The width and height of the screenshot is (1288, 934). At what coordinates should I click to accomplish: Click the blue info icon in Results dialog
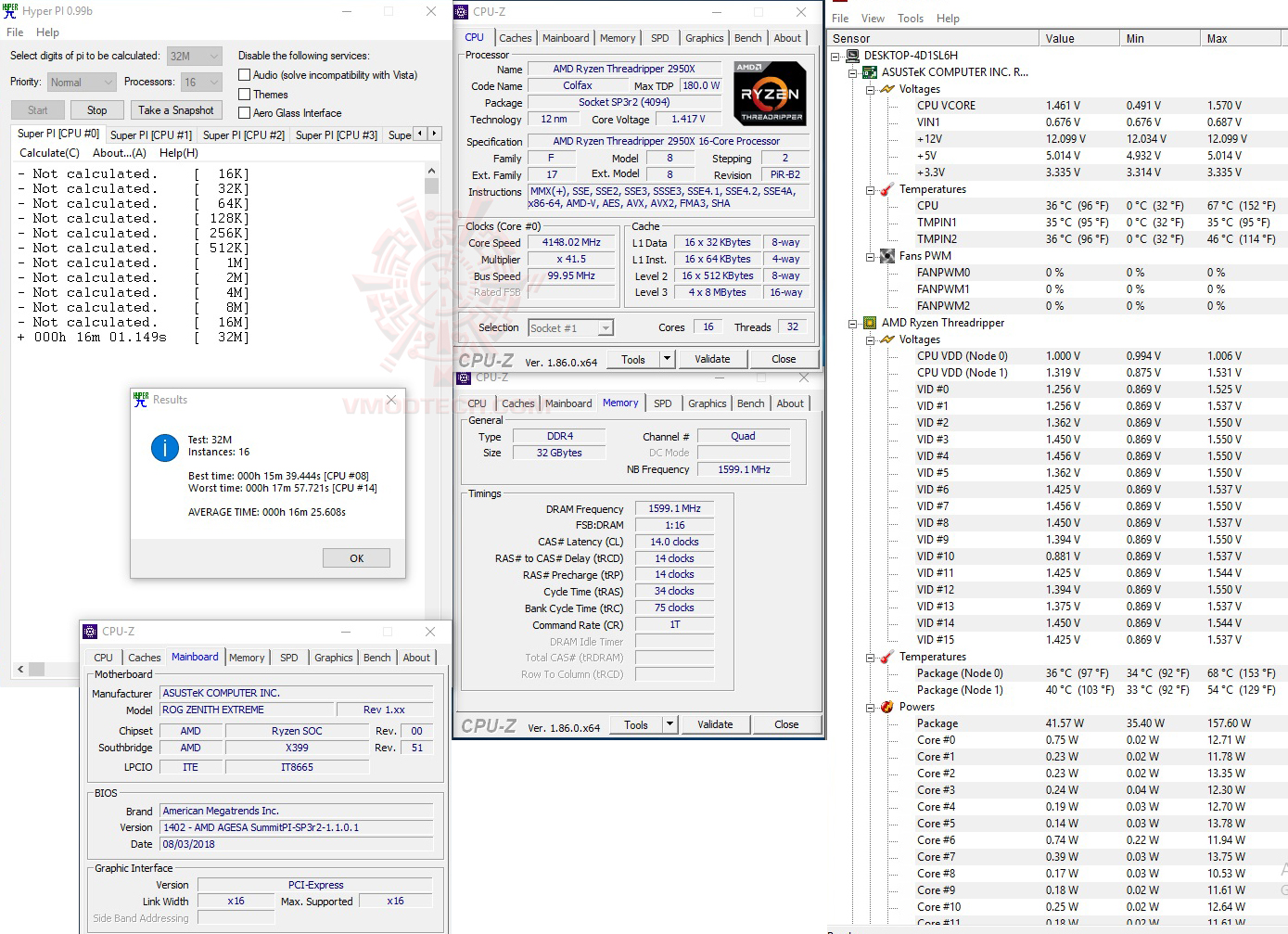(165, 448)
